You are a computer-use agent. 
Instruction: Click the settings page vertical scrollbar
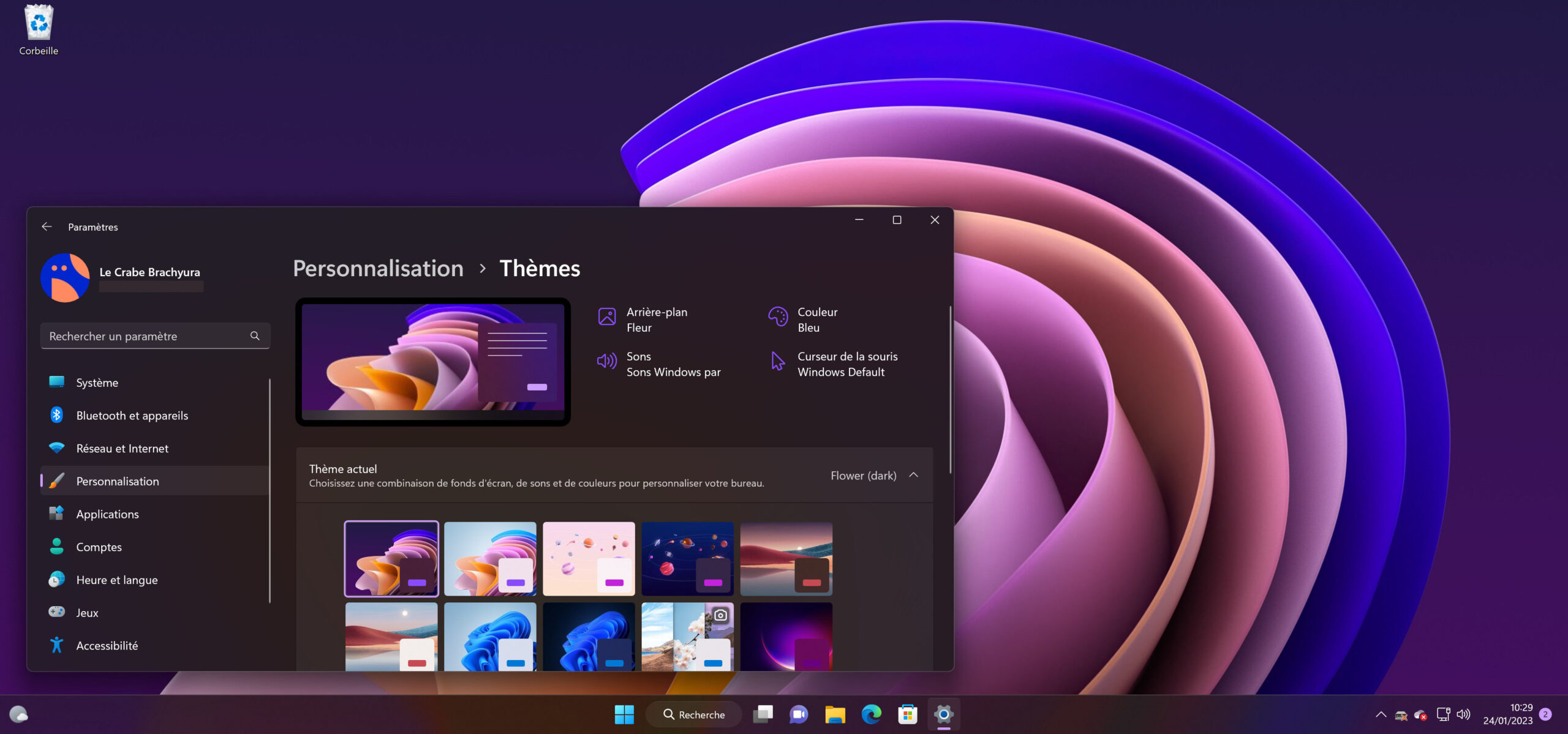950,389
